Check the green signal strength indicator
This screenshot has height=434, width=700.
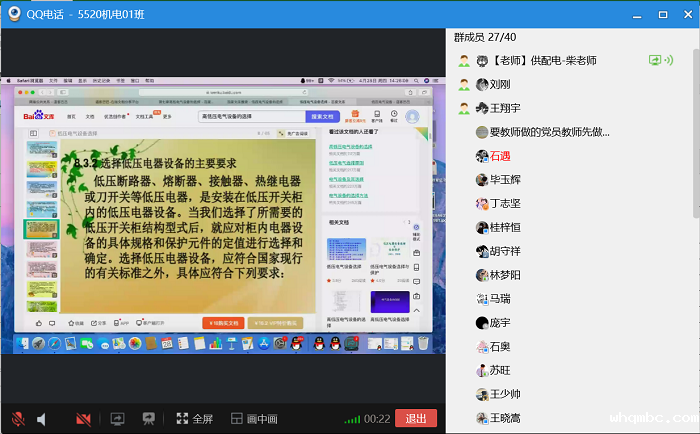tap(352, 419)
